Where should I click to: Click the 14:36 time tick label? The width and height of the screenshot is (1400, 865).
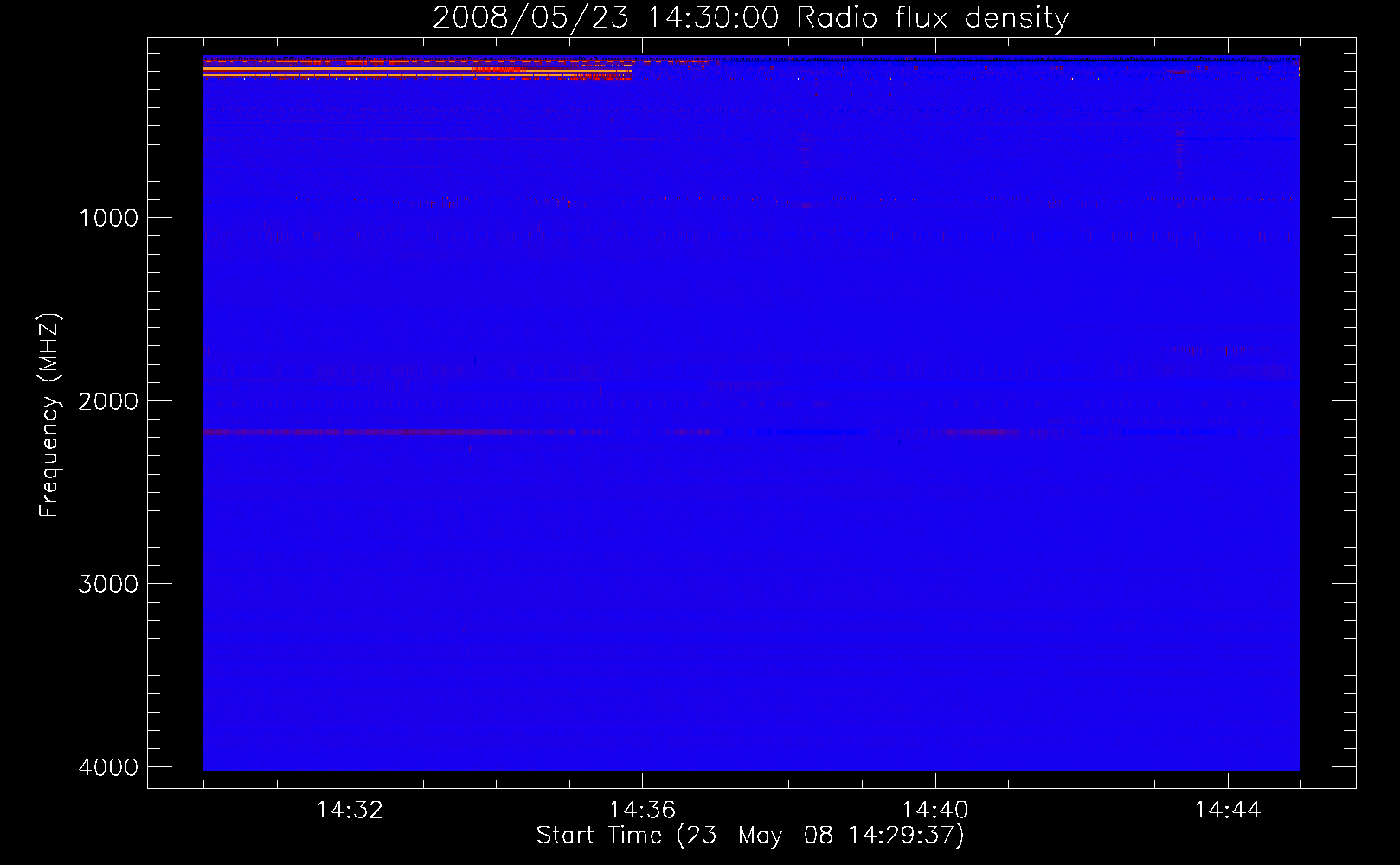642,811
